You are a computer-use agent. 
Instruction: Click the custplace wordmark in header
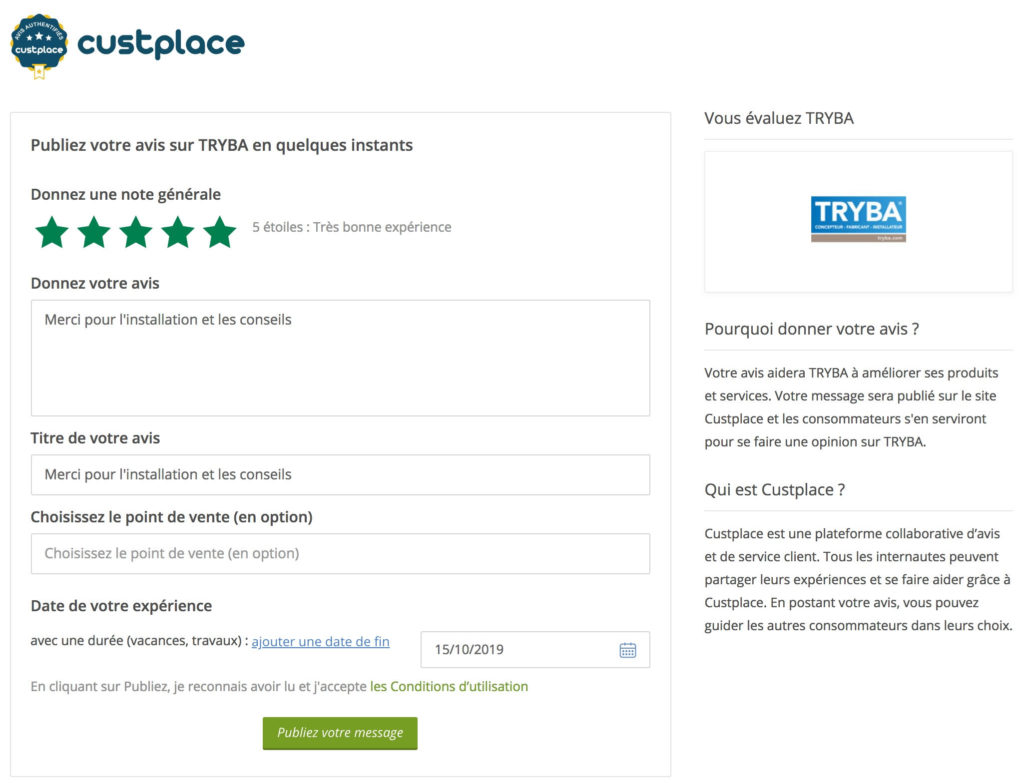(161, 44)
